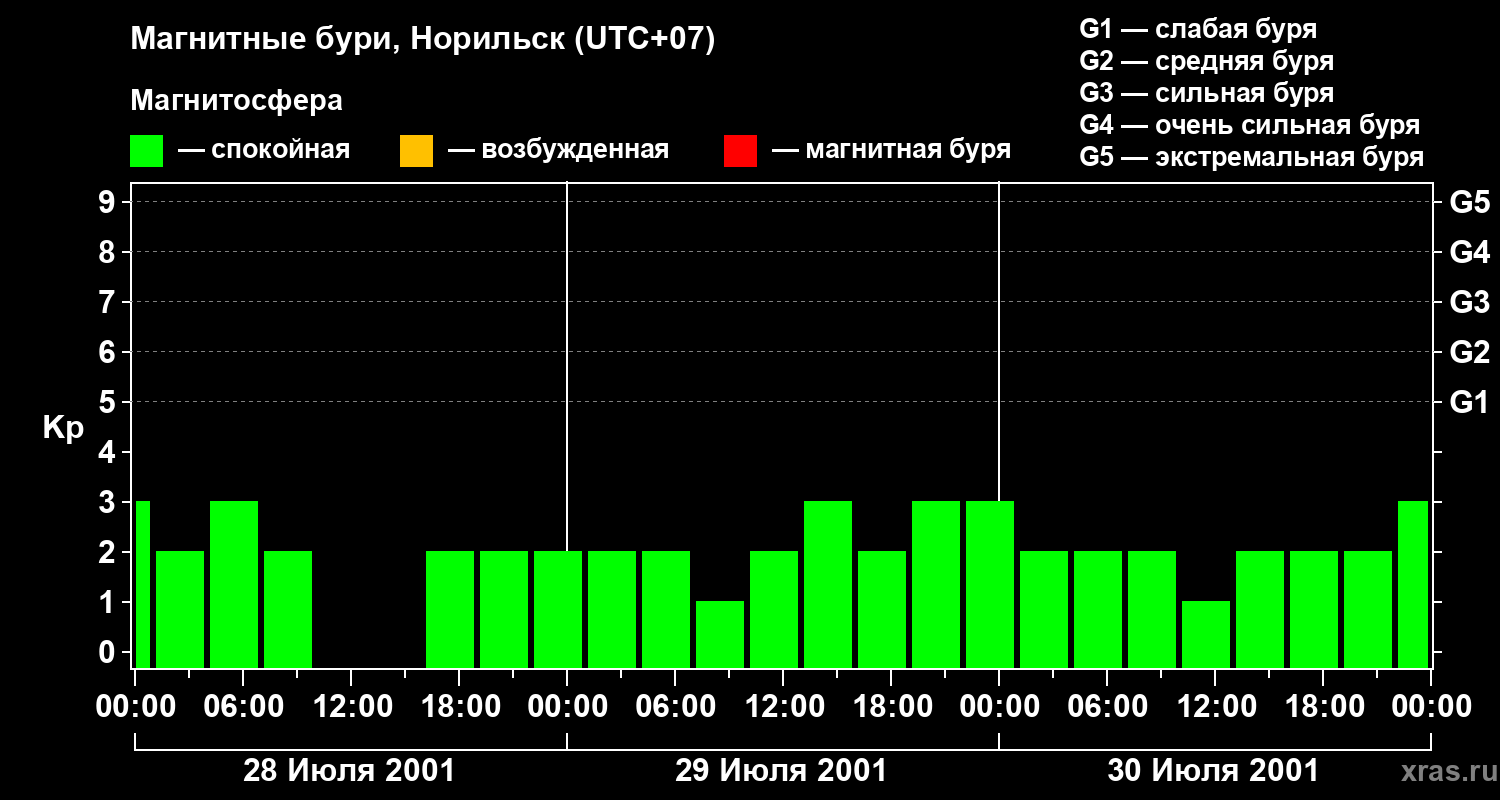Click the 12:00 time label for 28 July
The height and width of the screenshot is (800, 1500).
click(x=351, y=707)
